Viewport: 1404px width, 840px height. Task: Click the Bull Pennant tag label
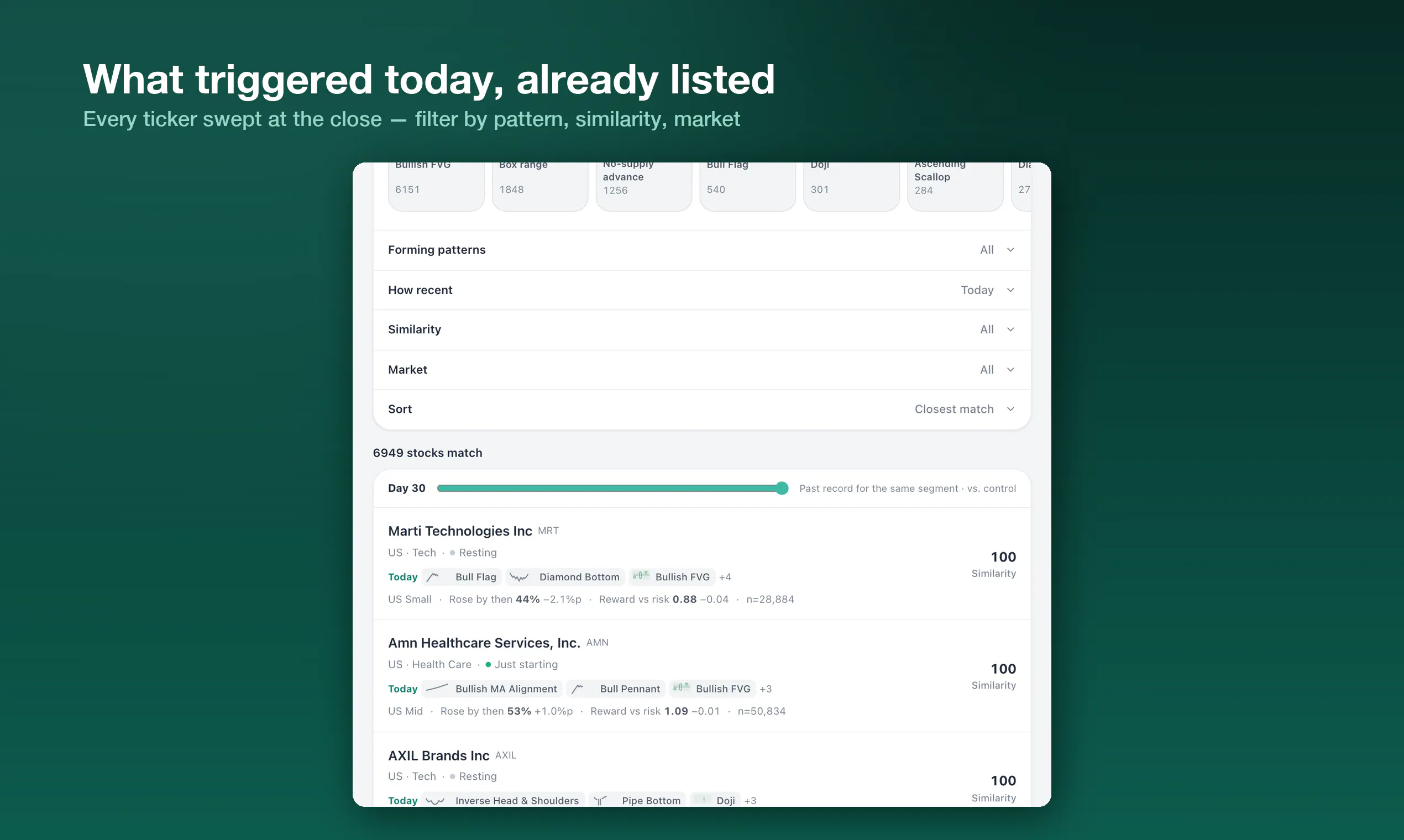point(630,689)
